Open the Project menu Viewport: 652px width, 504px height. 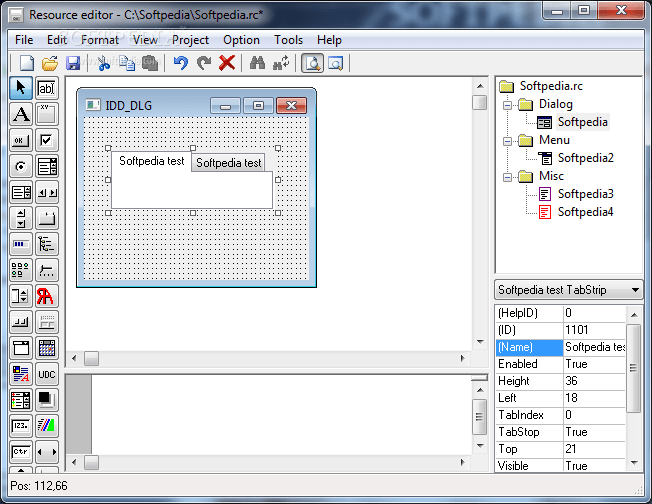tap(190, 40)
